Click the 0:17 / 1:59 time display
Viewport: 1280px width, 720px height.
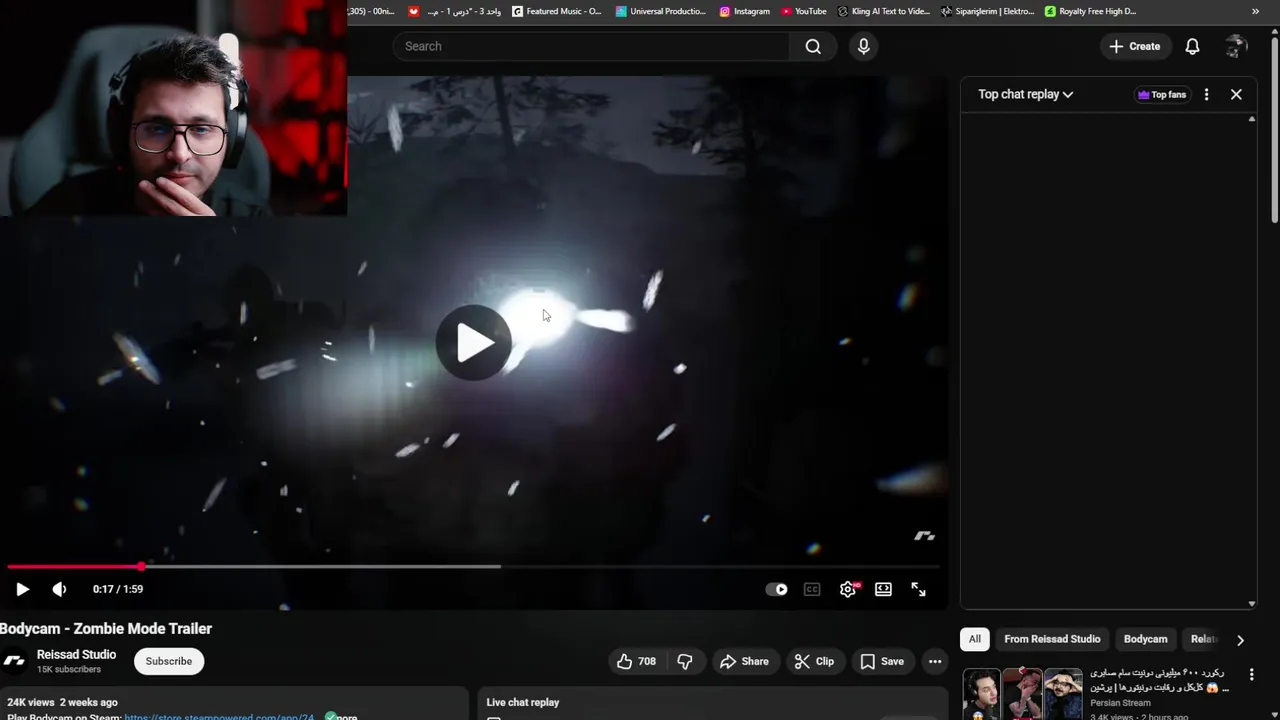coord(118,589)
